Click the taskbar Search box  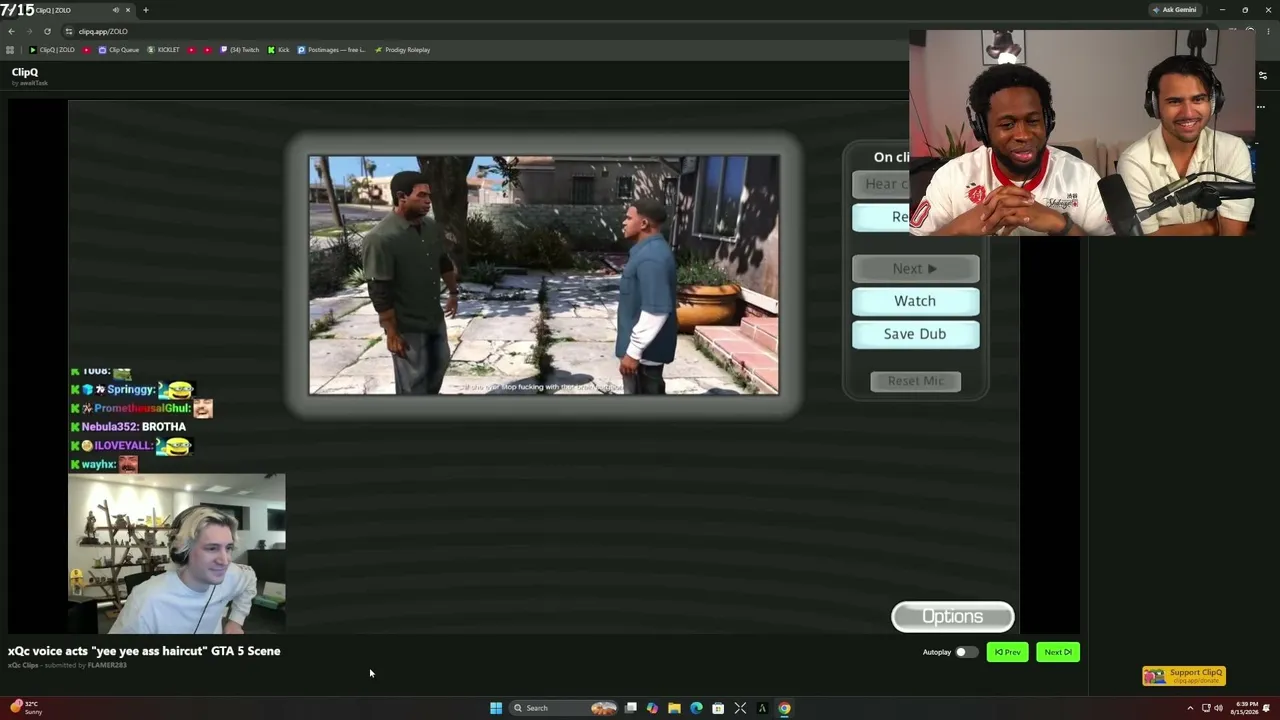[x=565, y=708]
